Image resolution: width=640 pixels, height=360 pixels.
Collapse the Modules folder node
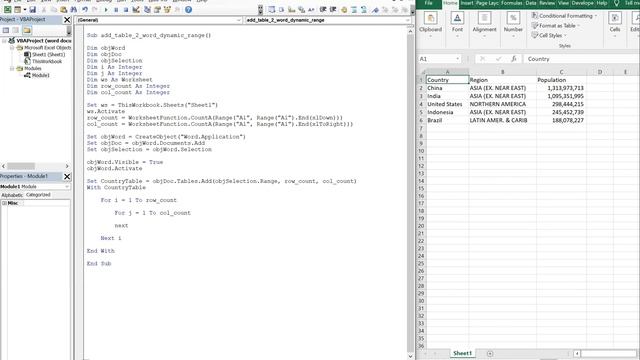tap(12, 69)
